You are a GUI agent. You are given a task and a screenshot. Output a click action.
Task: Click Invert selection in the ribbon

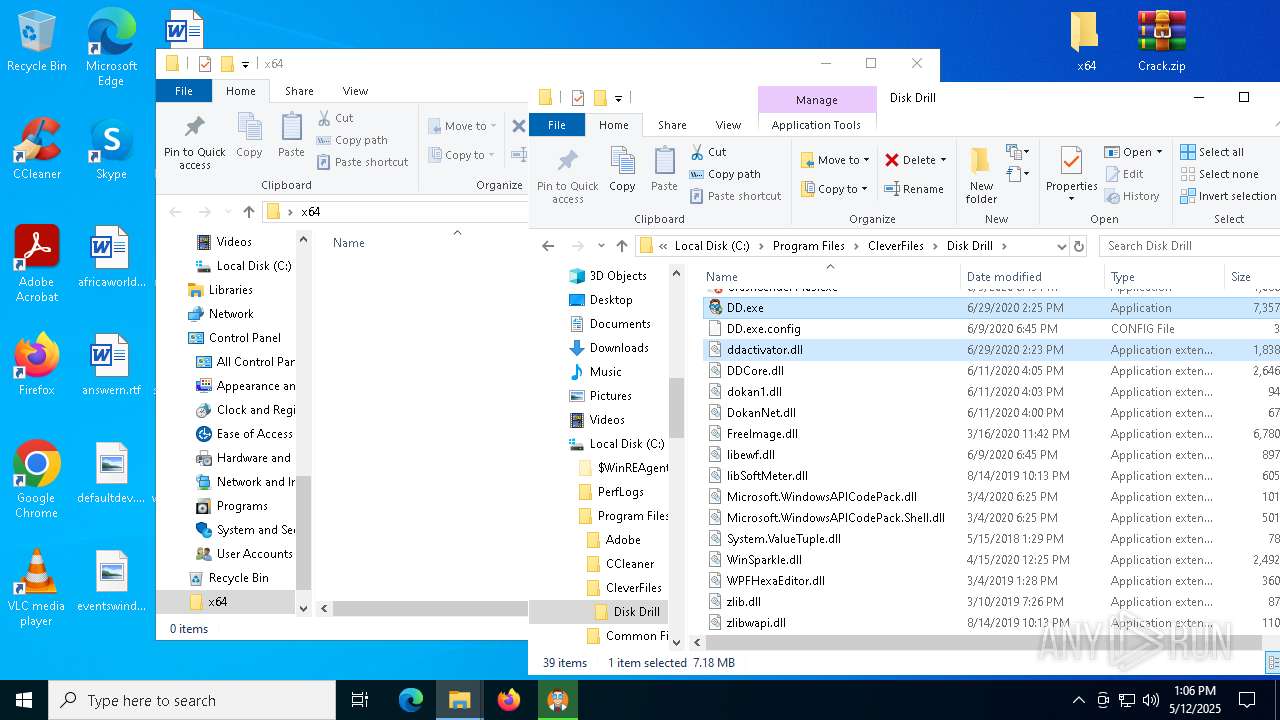pos(1228,196)
